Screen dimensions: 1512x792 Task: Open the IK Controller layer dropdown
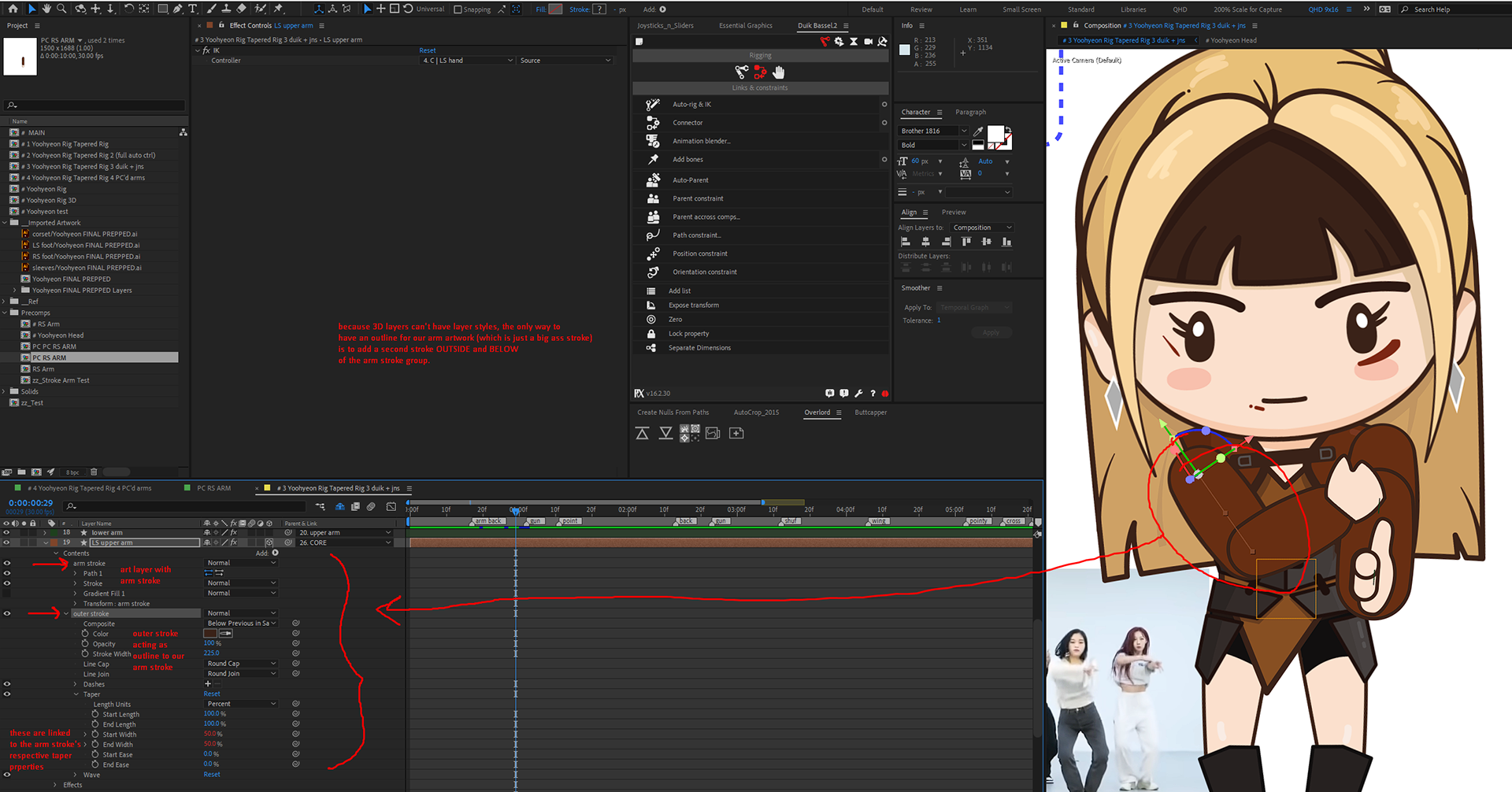(x=468, y=61)
